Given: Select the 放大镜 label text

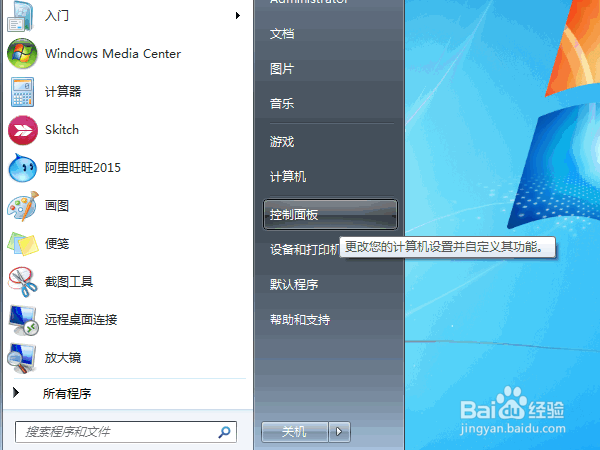Looking at the screenshot, I should click(63, 357).
